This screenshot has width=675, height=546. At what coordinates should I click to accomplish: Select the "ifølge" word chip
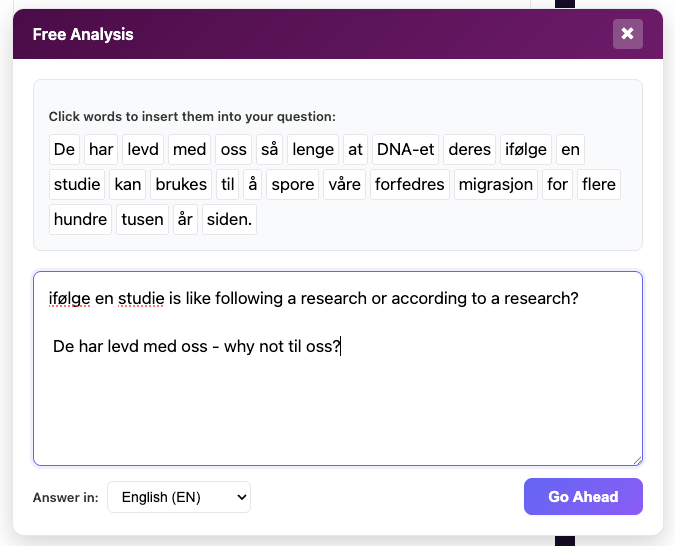[524, 150]
